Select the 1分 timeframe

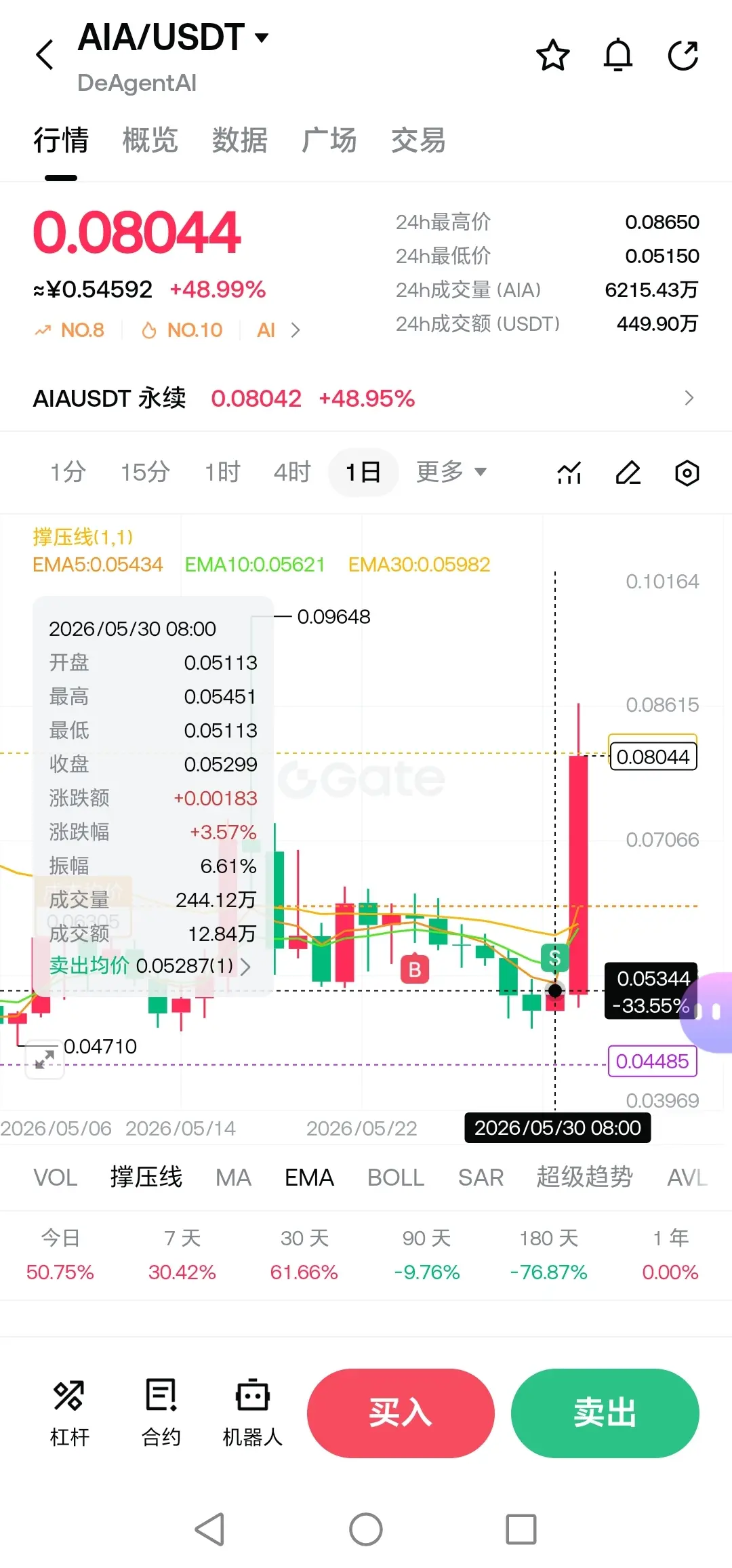pyautogui.click(x=68, y=472)
